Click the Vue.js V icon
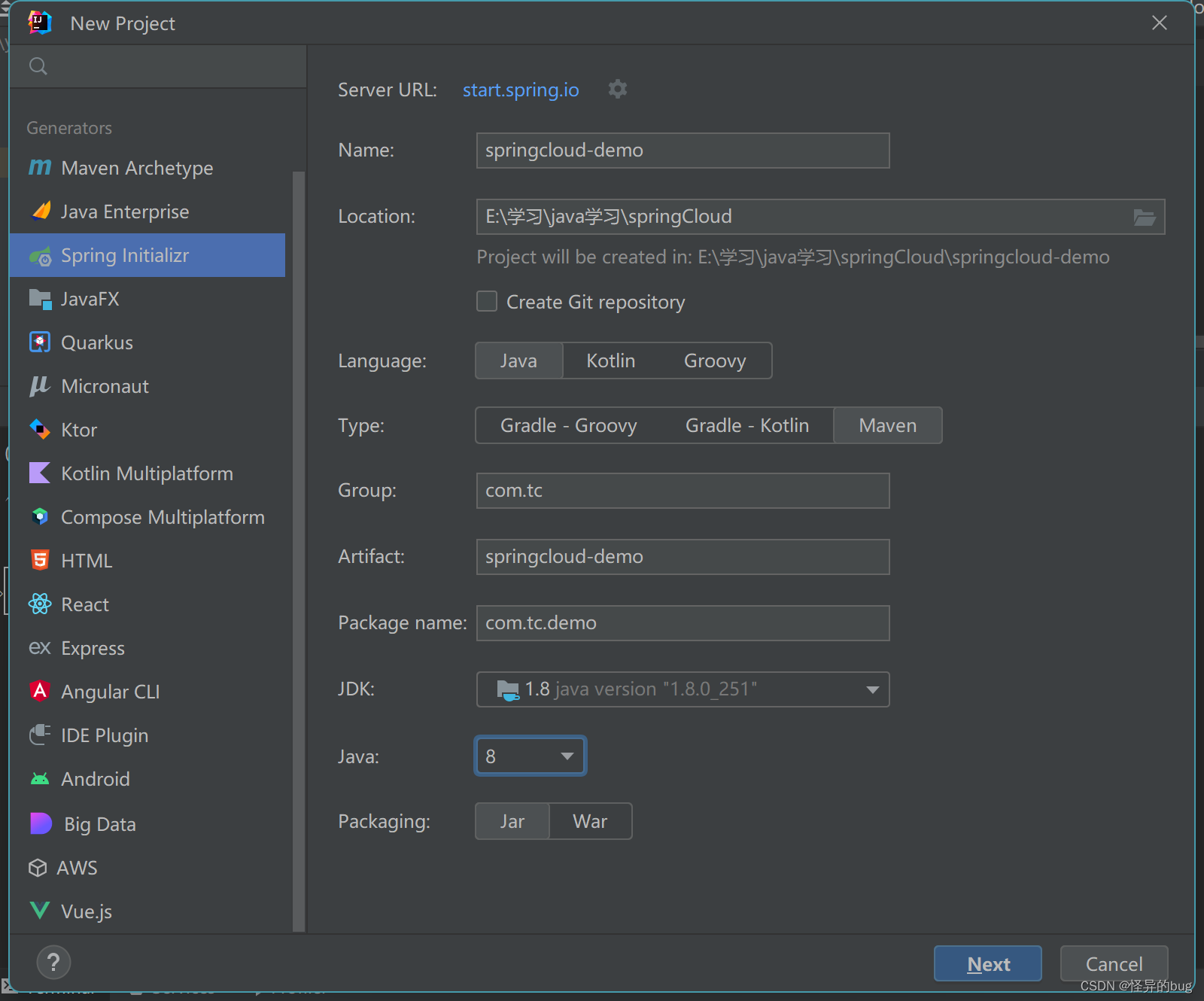1204x1001 pixels. 40,911
